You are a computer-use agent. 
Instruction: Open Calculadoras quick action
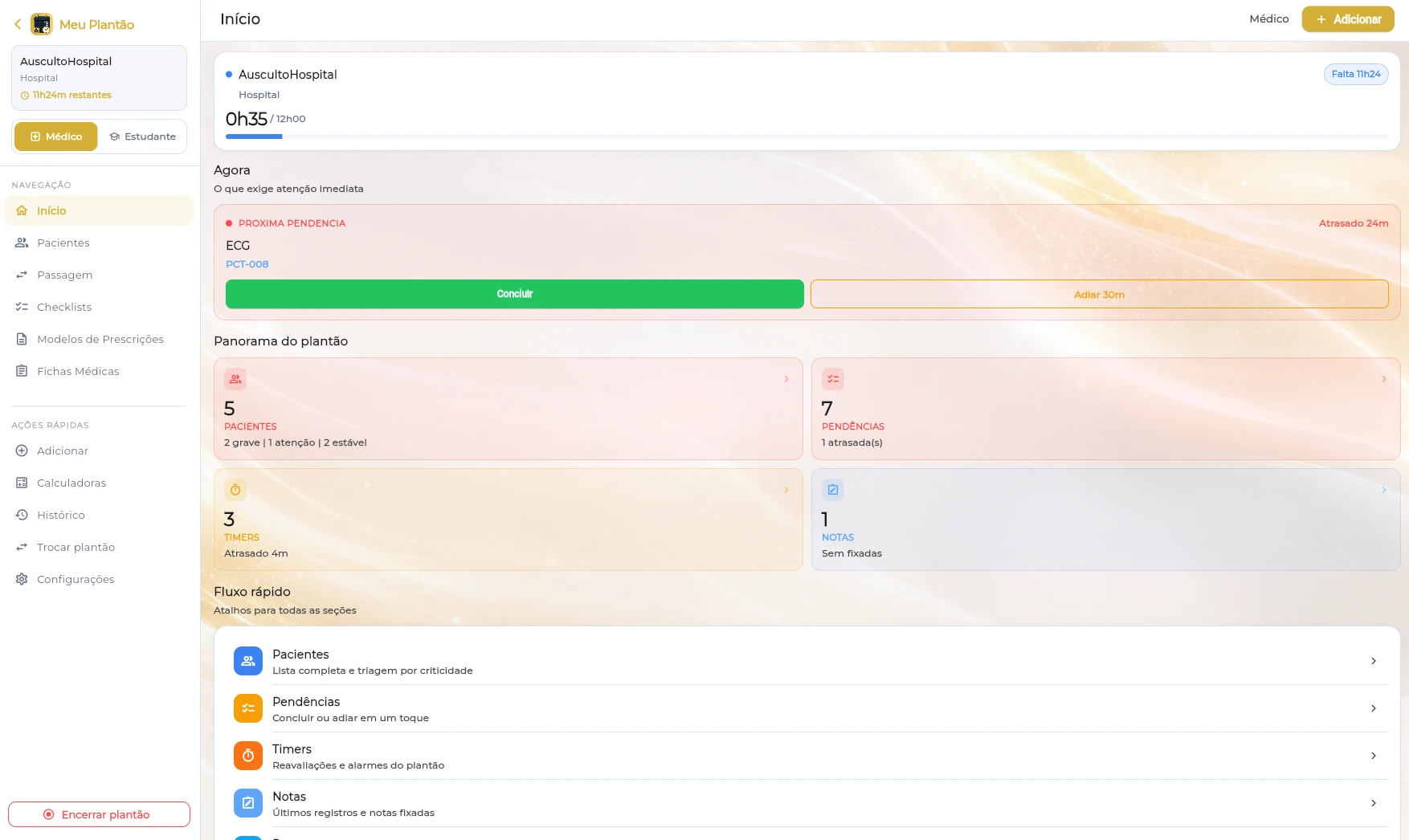pos(99,483)
